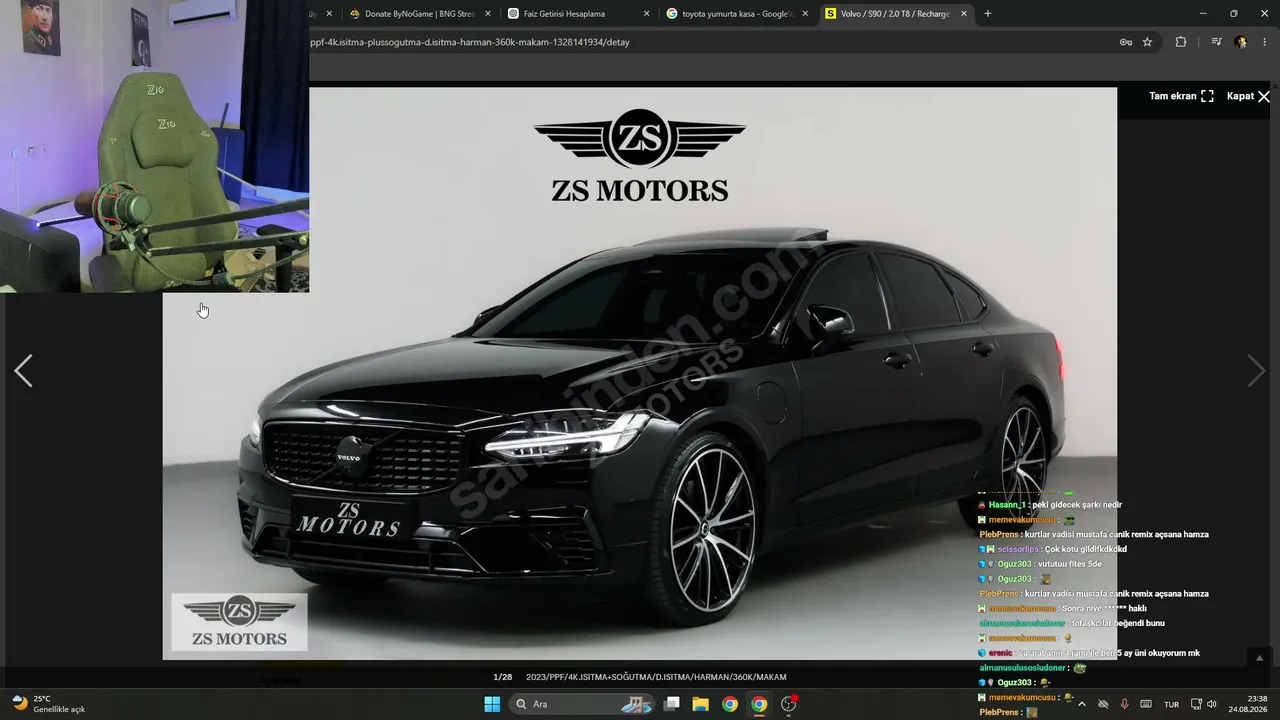Show hidden system tray icons
The image size is (1280, 720).
click(1081, 704)
